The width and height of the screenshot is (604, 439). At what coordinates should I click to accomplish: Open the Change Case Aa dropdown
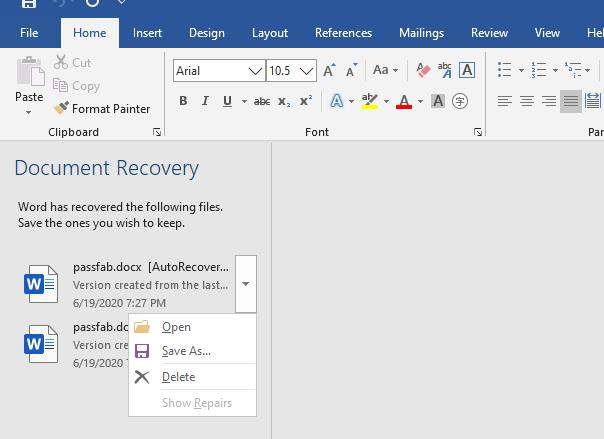385,70
